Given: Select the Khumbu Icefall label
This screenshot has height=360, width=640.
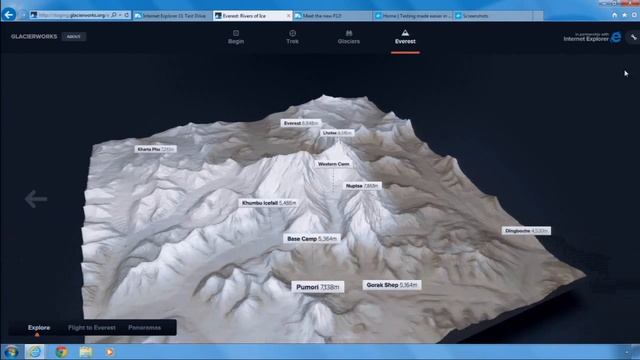Looking at the screenshot, I should [269, 202].
